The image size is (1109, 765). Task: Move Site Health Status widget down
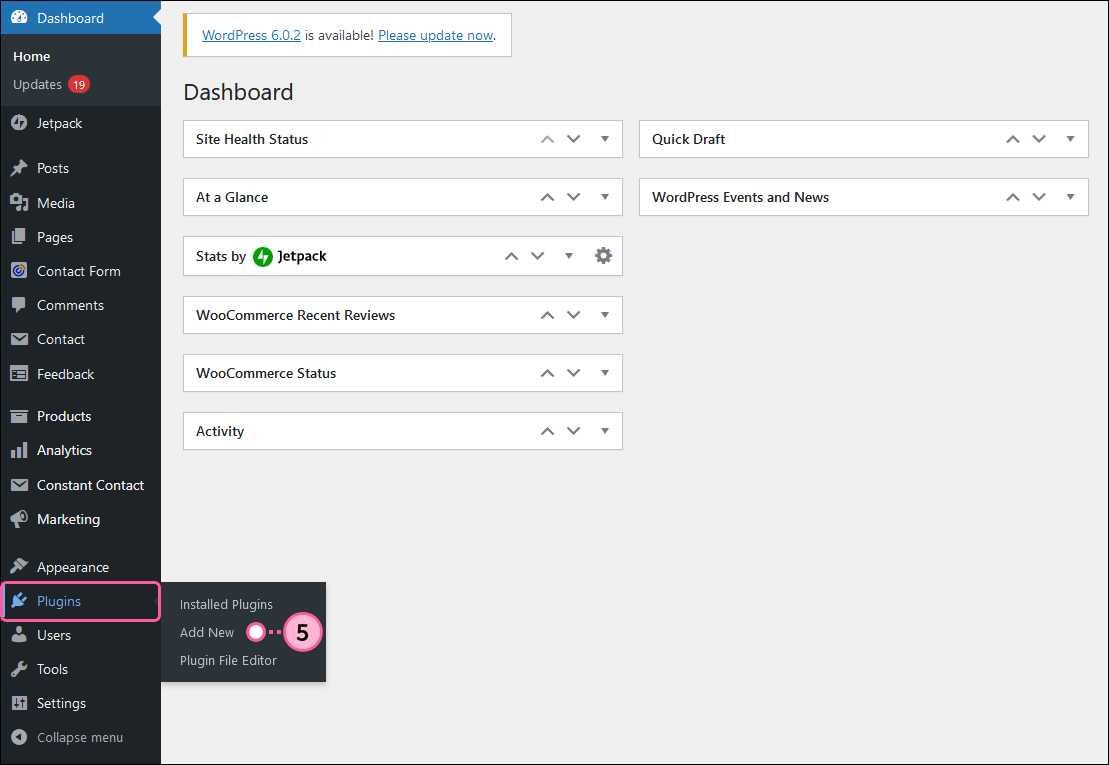coord(574,139)
